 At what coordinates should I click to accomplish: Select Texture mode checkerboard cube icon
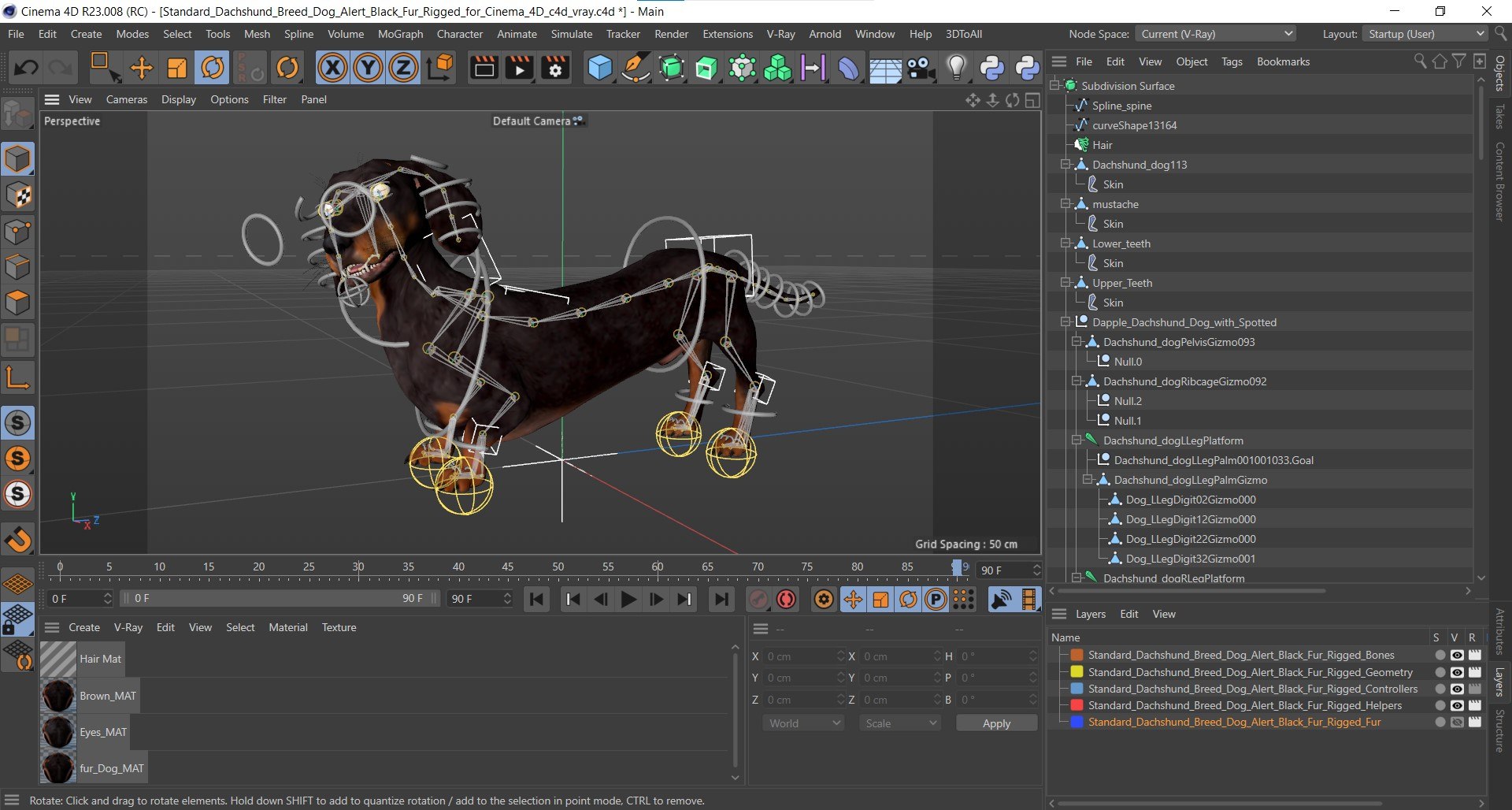18,195
